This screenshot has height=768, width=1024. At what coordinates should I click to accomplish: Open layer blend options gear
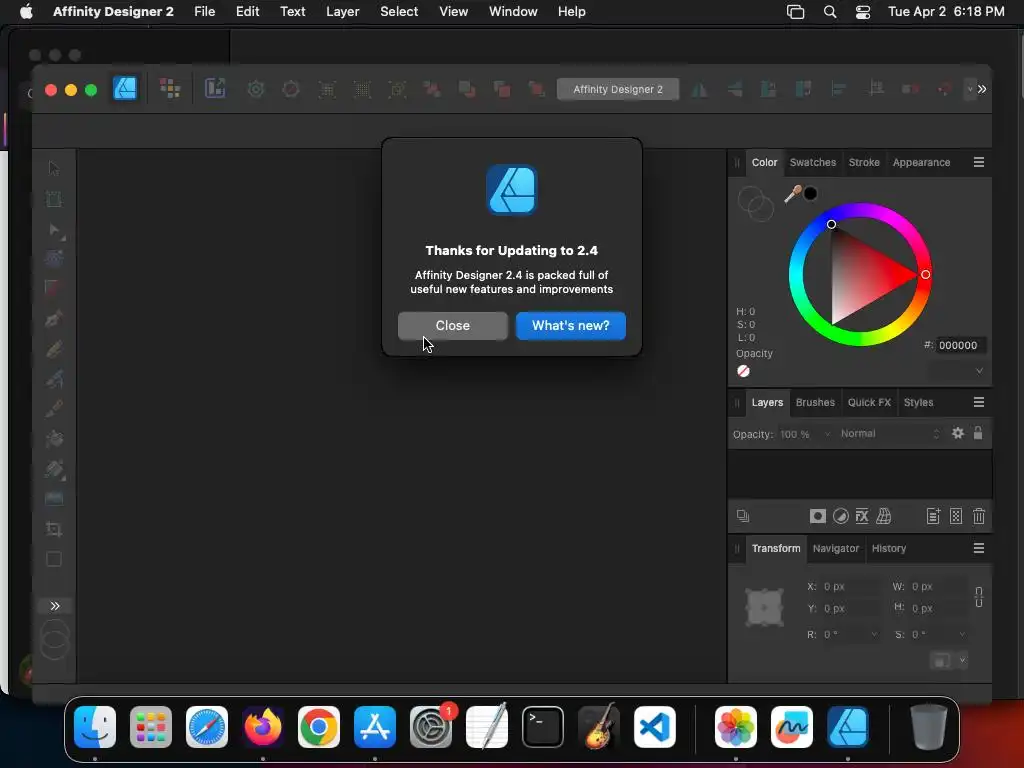pos(957,433)
